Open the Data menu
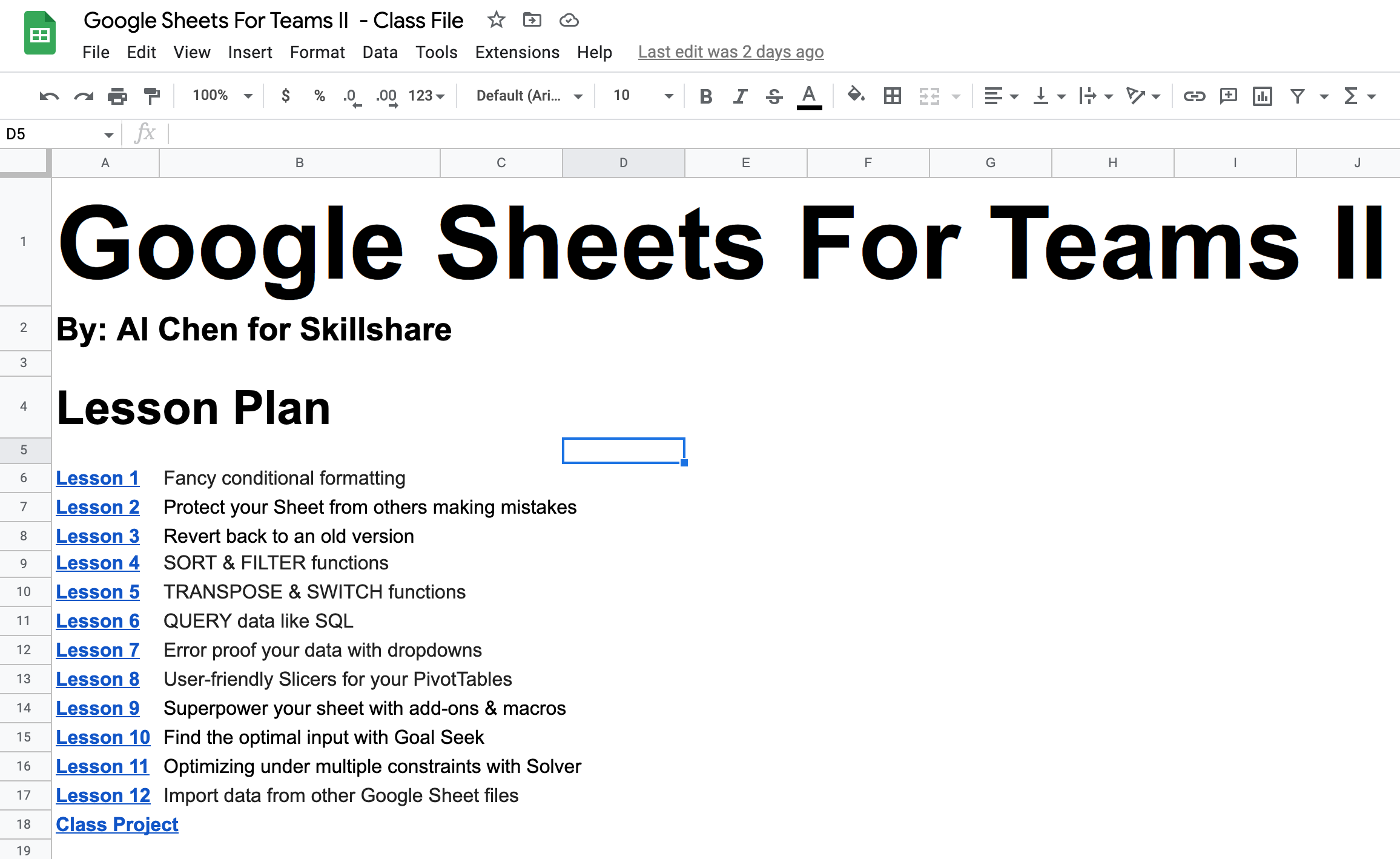This screenshot has height=859, width=1400. 380,52
